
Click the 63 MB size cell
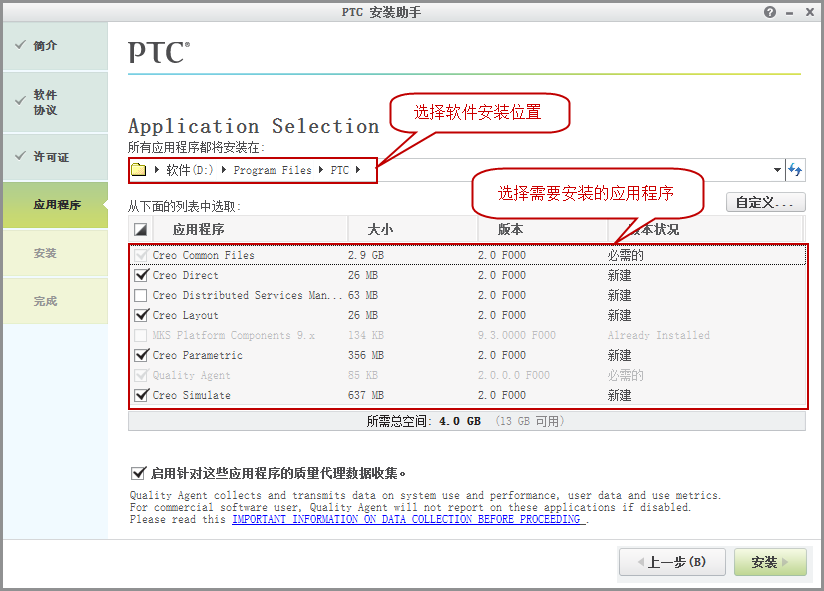click(363, 295)
